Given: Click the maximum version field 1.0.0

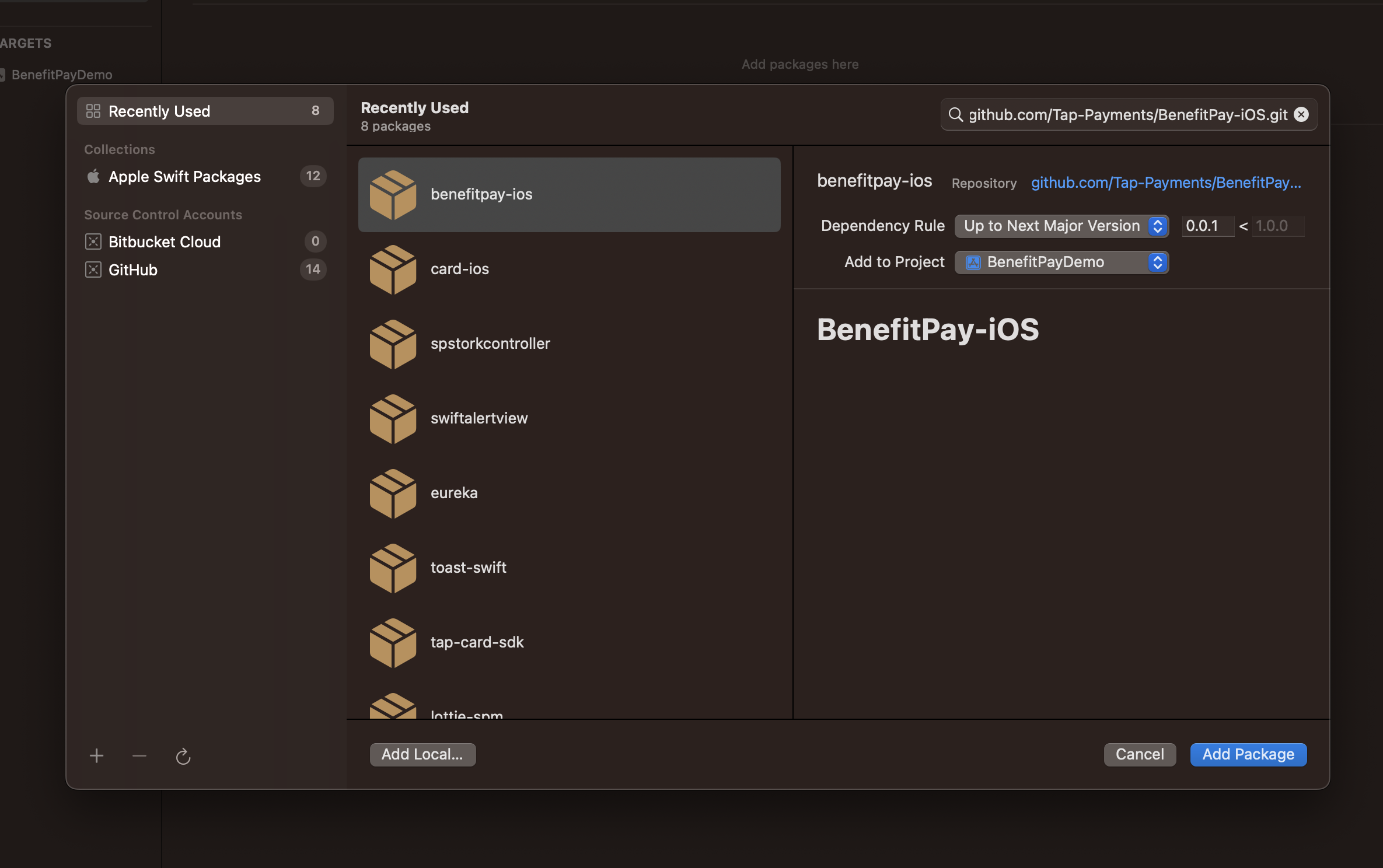Looking at the screenshot, I should [x=1278, y=226].
